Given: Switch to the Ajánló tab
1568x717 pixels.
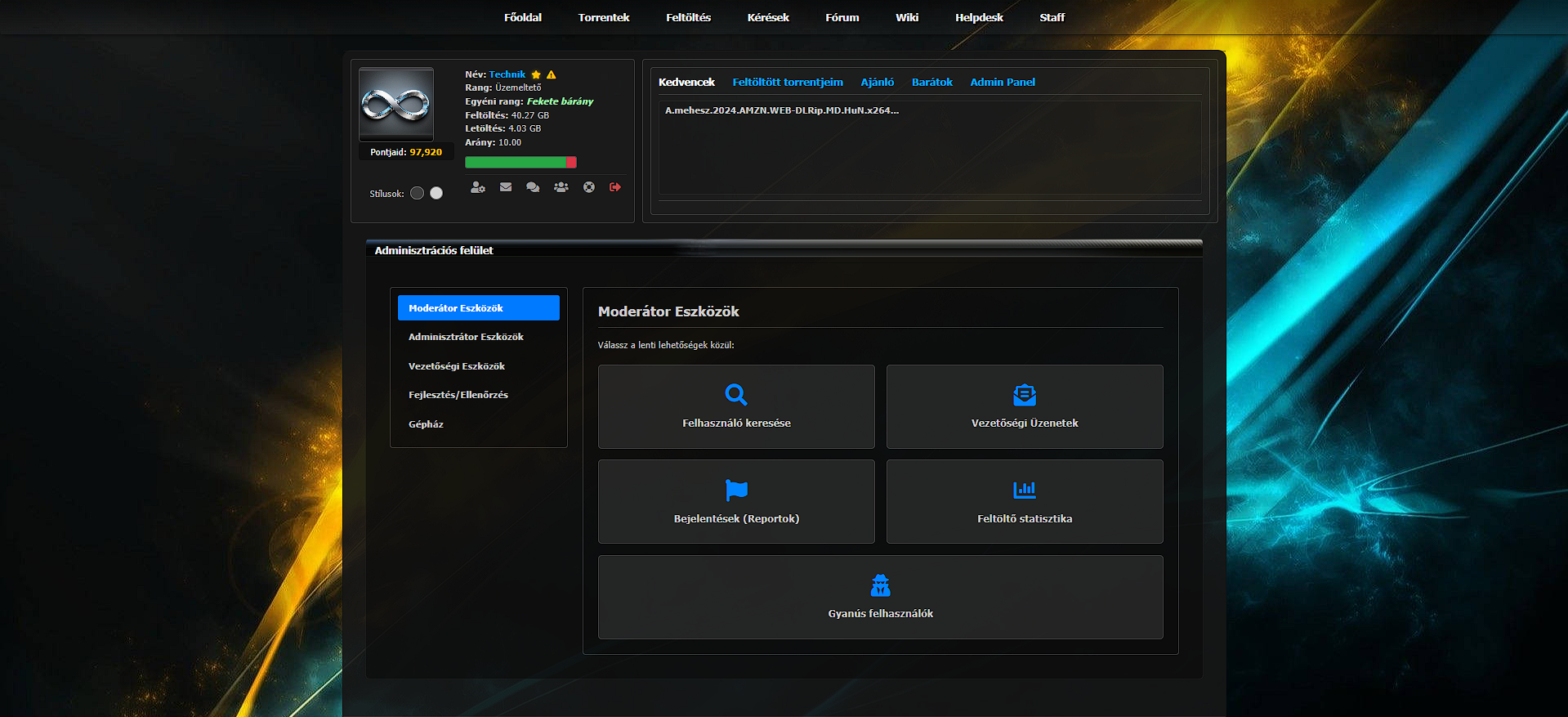Looking at the screenshot, I should [878, 82].
